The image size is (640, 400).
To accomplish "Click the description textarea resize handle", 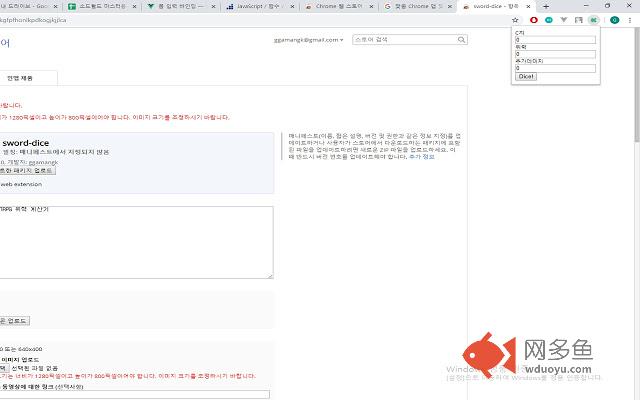I will tap(270, 276).
